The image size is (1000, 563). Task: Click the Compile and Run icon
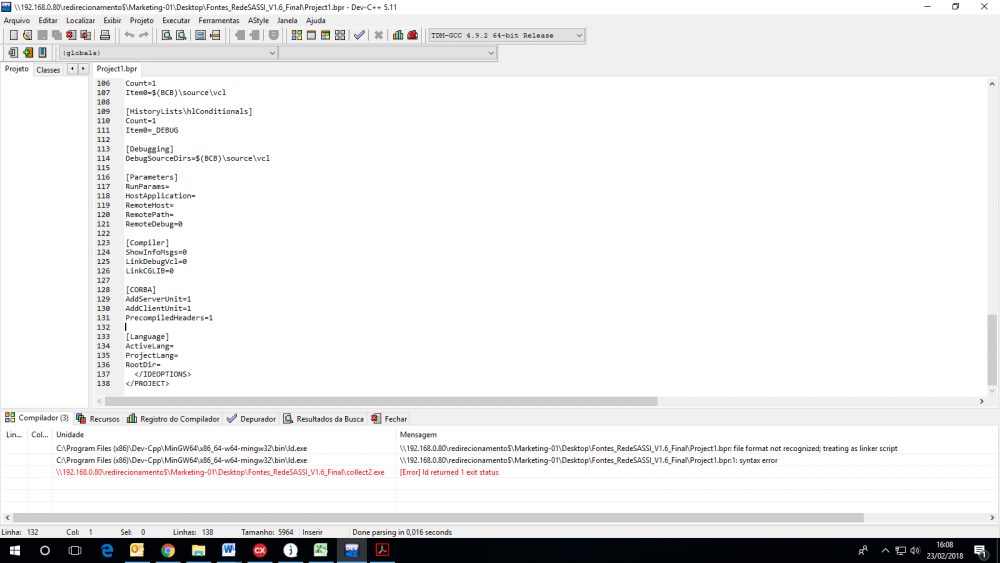[325, 35]
